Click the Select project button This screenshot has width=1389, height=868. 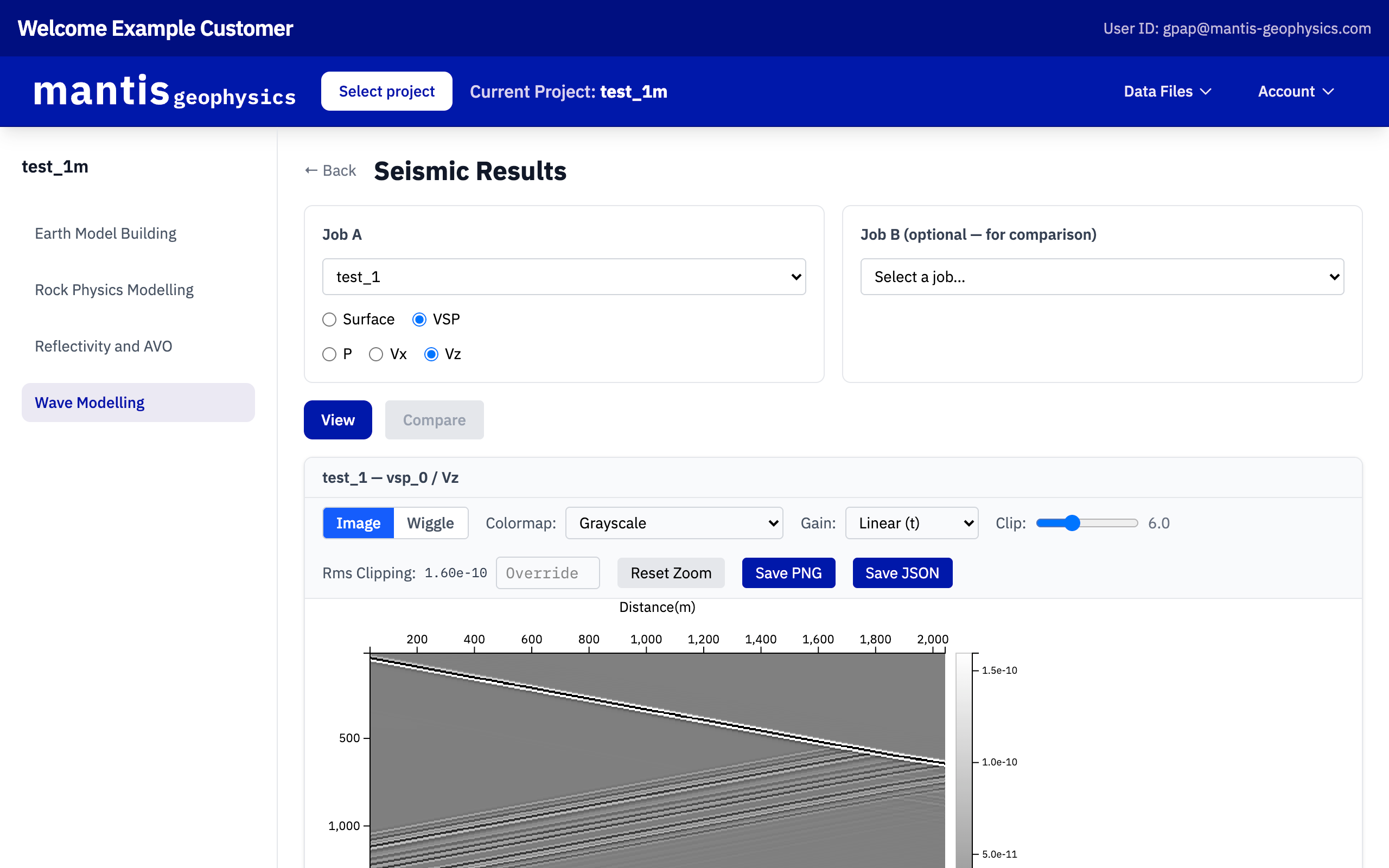[387, 91]
